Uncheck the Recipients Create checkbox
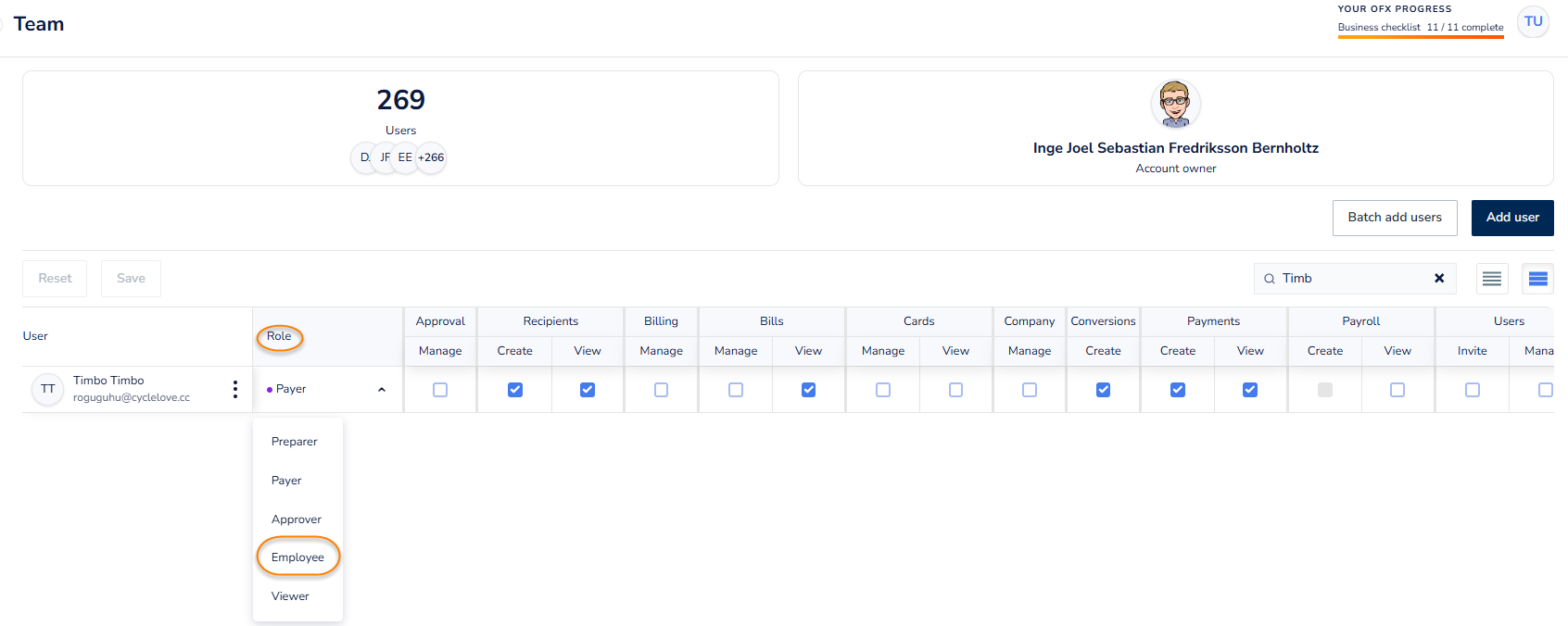 515,390
